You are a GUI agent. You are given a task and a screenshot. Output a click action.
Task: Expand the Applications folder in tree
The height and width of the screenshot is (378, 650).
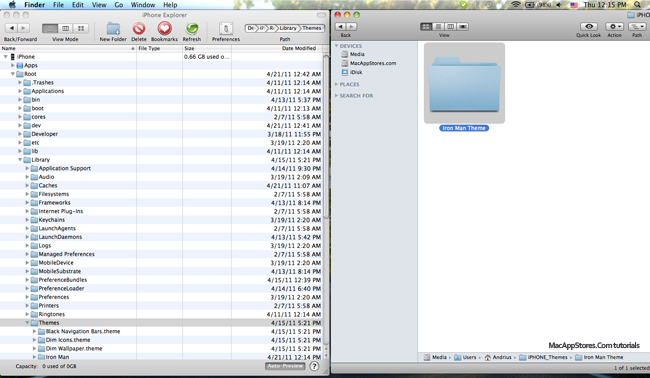(20, 91)
